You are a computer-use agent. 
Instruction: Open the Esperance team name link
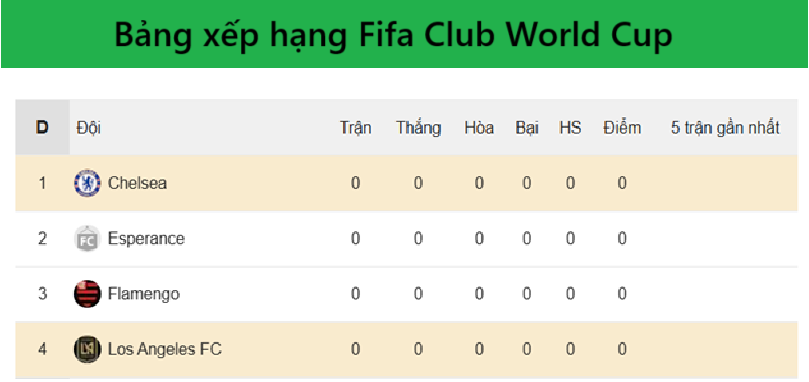(146, 238)
